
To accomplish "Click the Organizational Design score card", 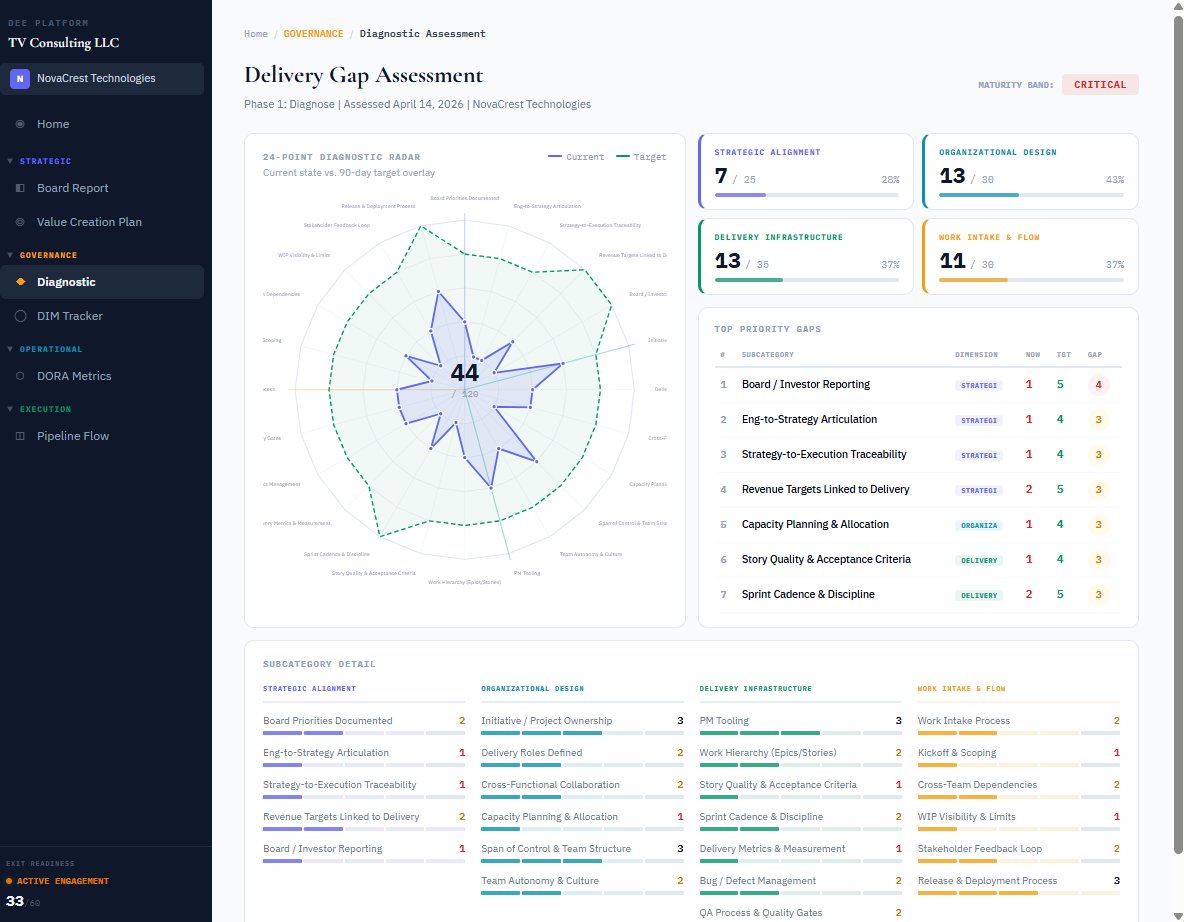I will (x=1031, y=171).
